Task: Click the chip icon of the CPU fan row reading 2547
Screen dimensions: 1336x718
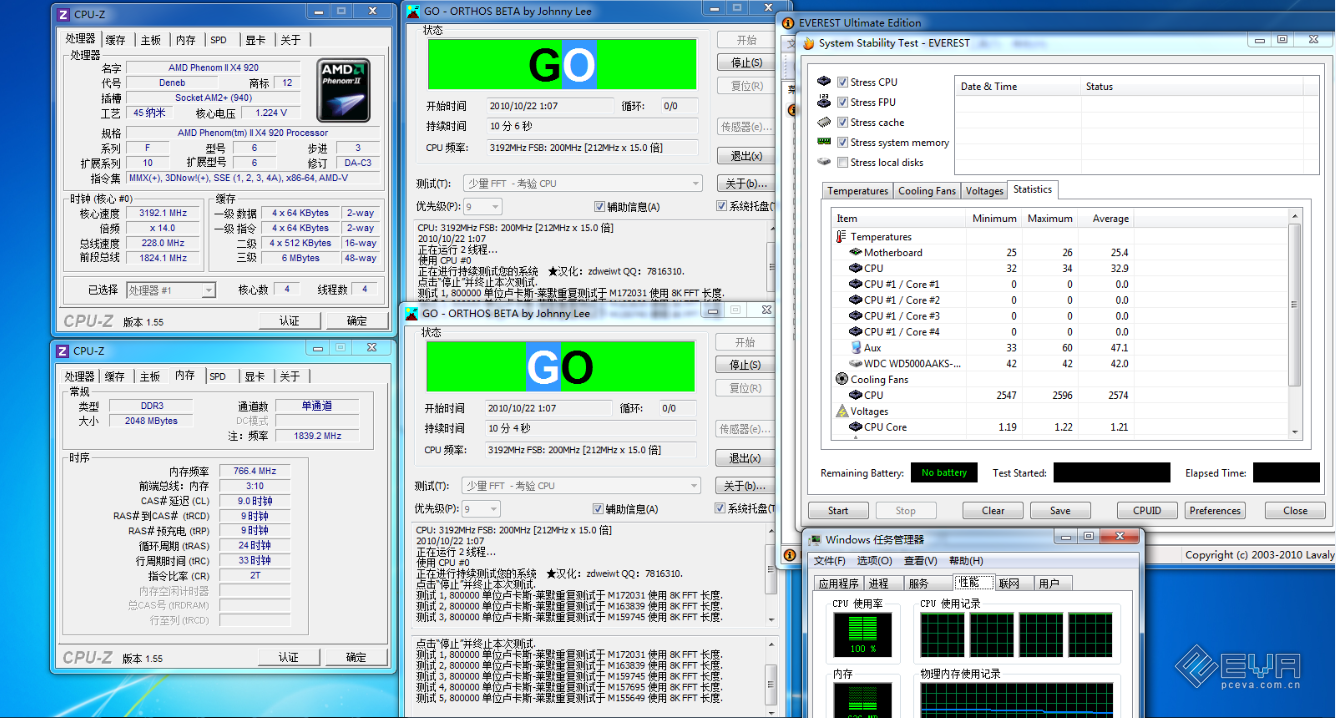Action: click(855, 395)
